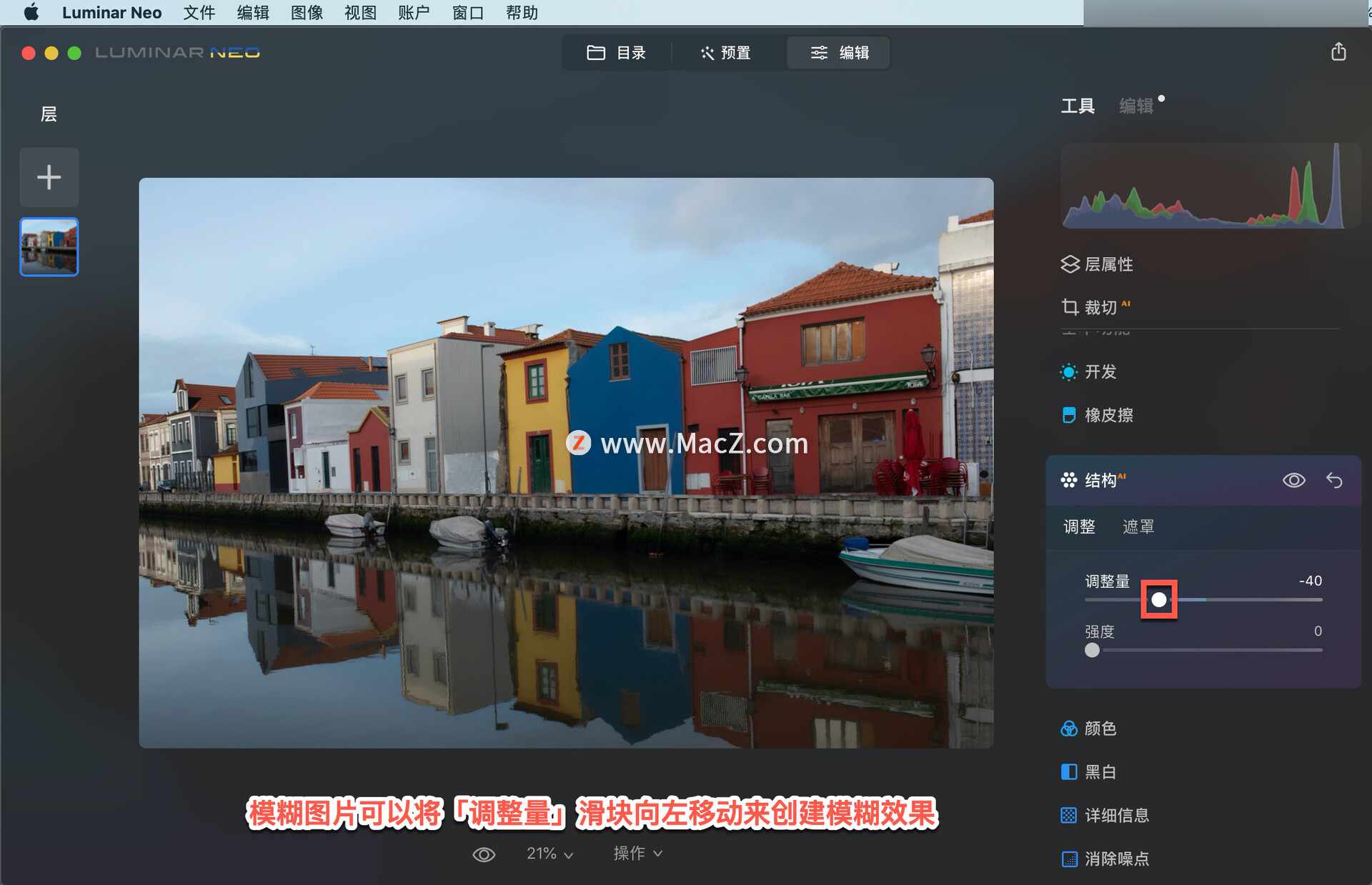Open the 橡皮擦 erase tool
Viewport: 1372px width, 885px height.
click(1097, 415)
